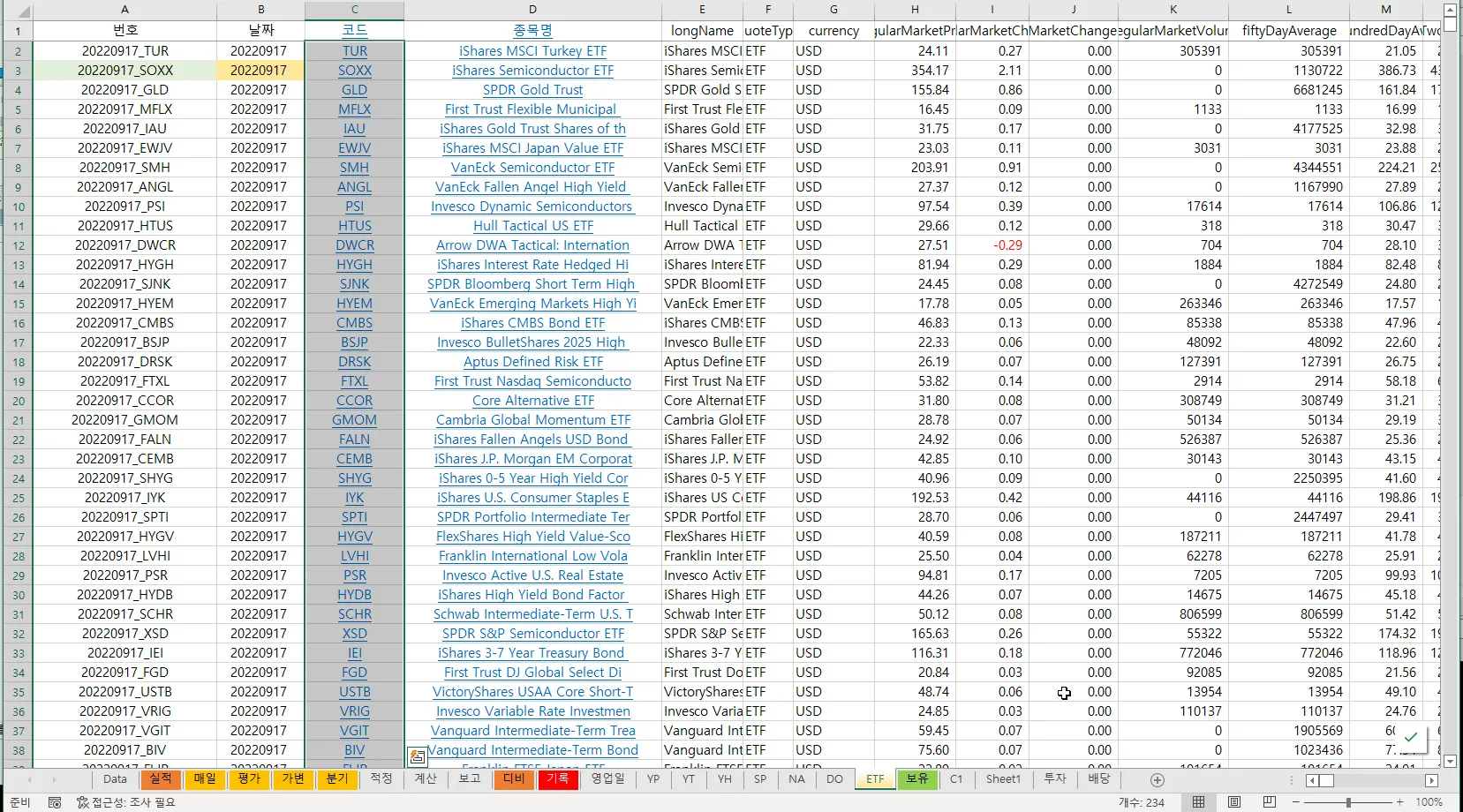The height and width of the screenshot is (812, 1463).
Task: Switch to the green 보유 sheet tab
Action: [x=917, y=779]
